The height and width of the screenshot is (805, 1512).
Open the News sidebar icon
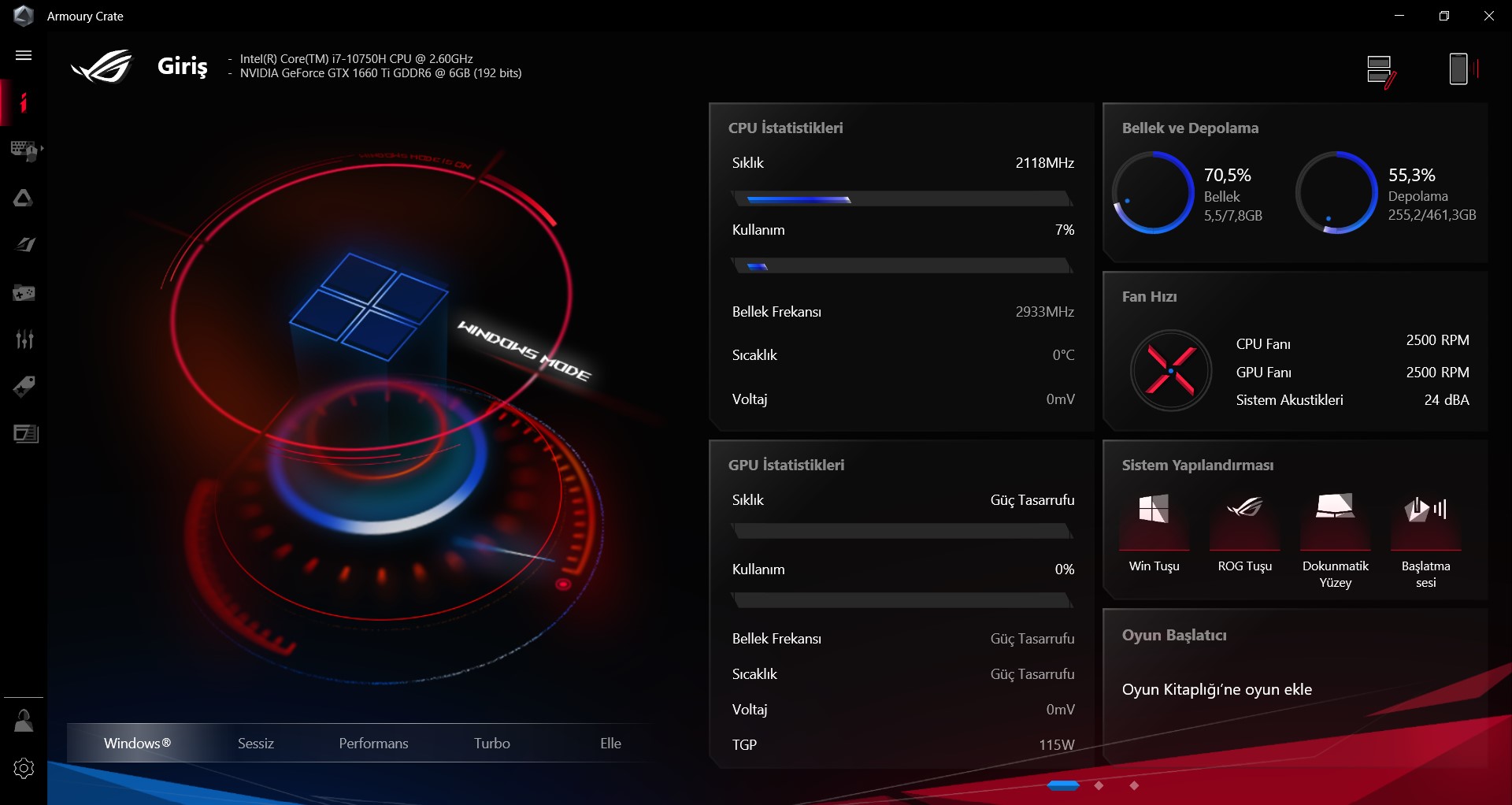[26, 433]
